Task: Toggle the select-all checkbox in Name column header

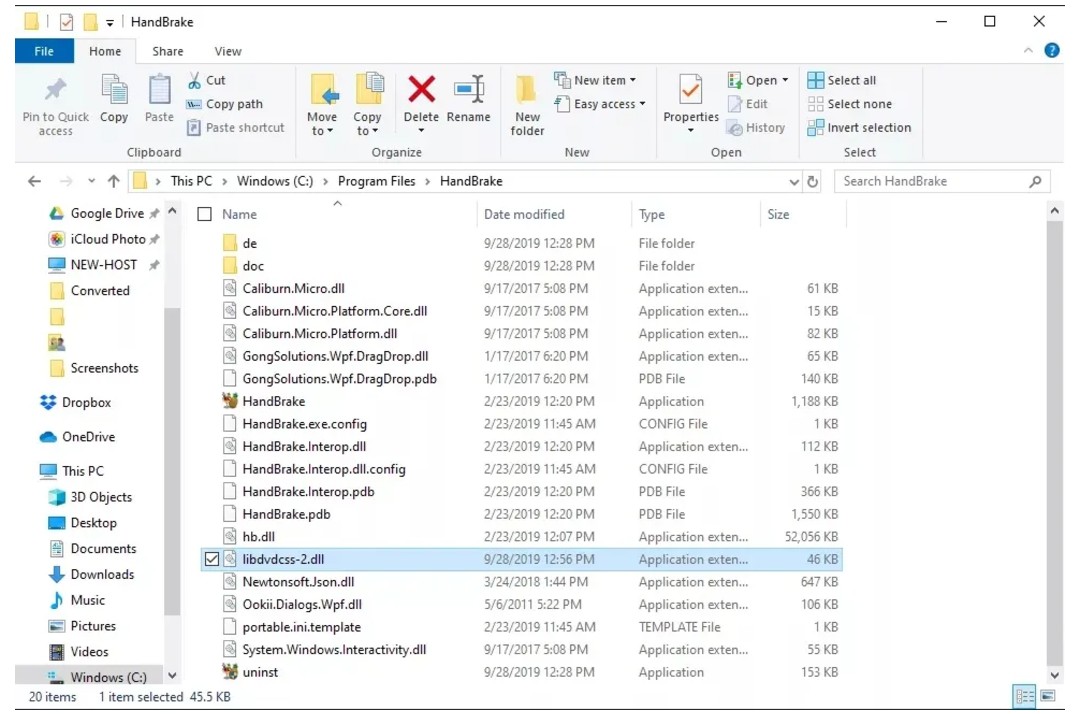Action: (205, 213)
